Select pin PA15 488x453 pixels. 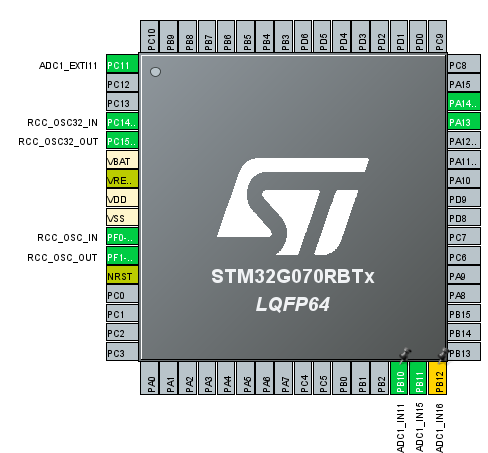[x=464, y=84]
